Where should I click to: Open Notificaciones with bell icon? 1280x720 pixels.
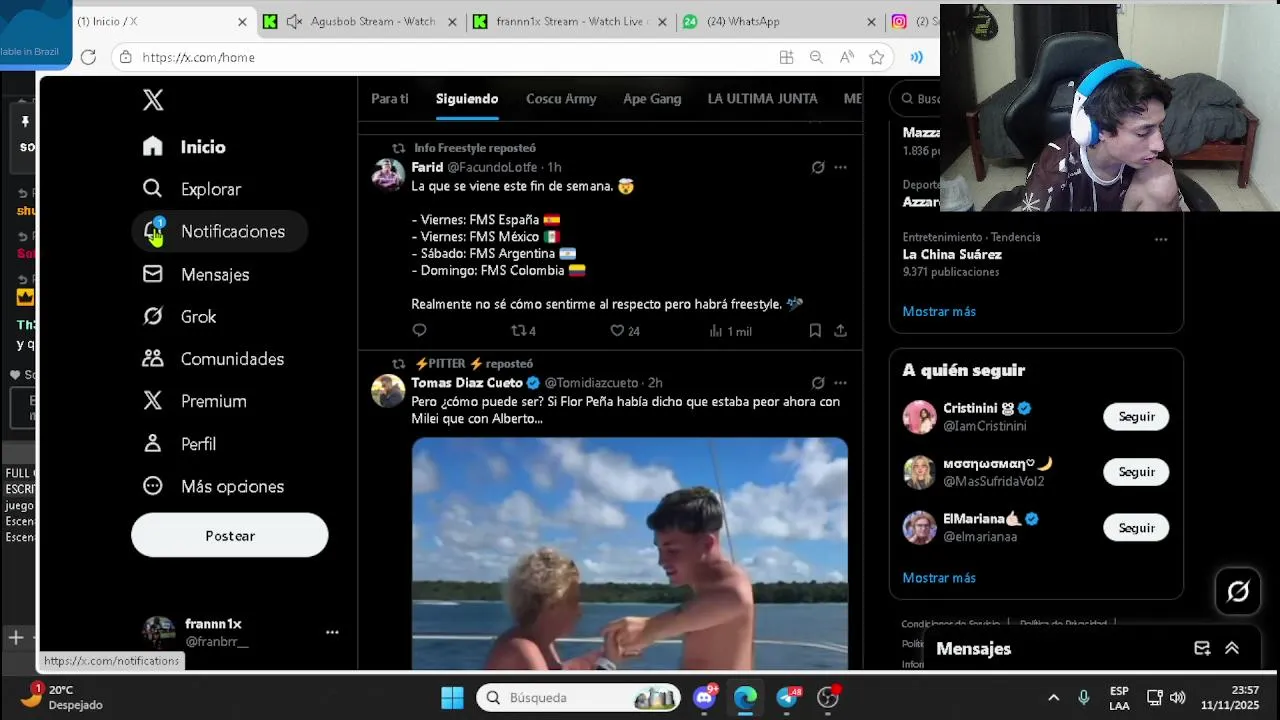pos(219,231)
